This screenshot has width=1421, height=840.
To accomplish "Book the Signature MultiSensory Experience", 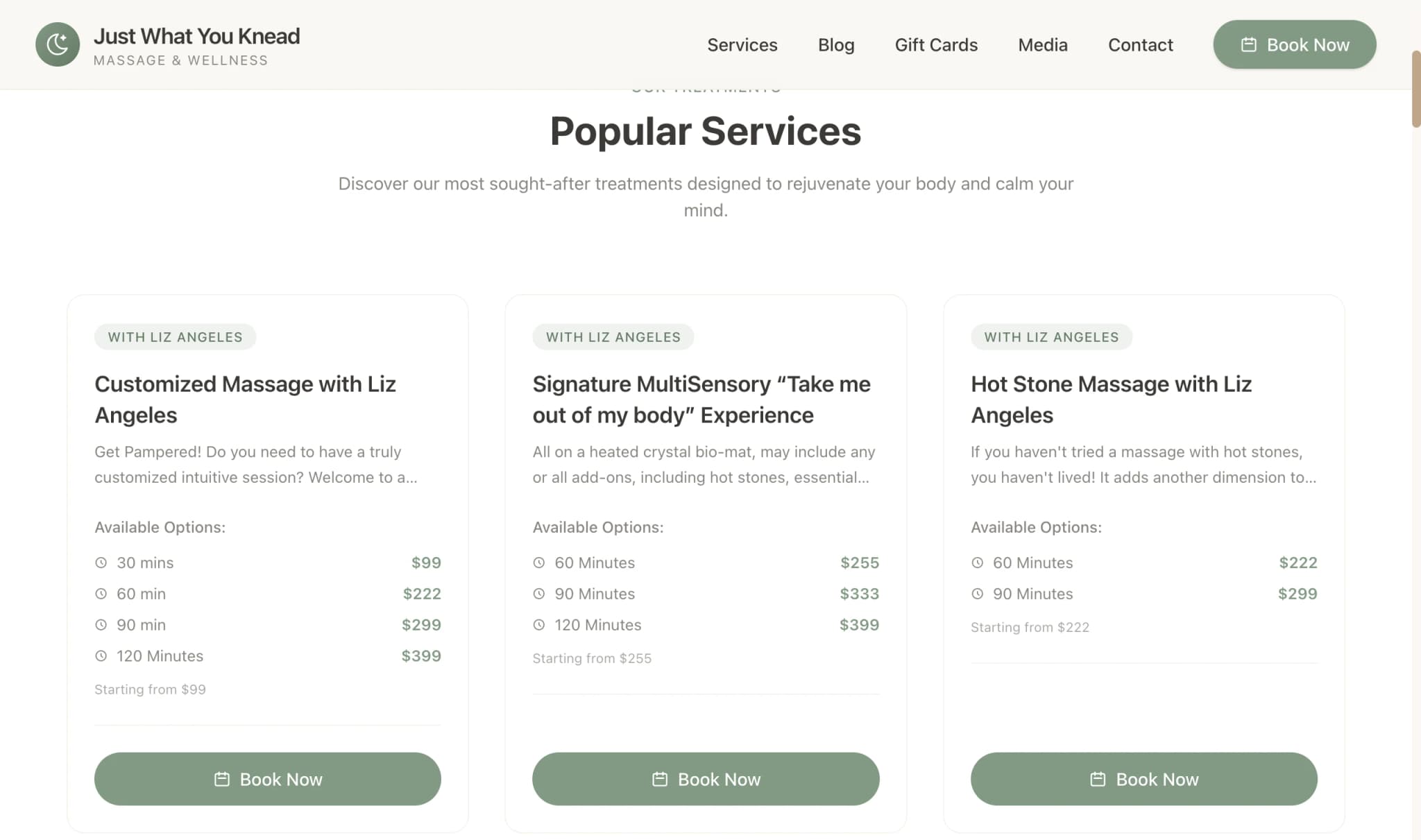I will (706, 779).
